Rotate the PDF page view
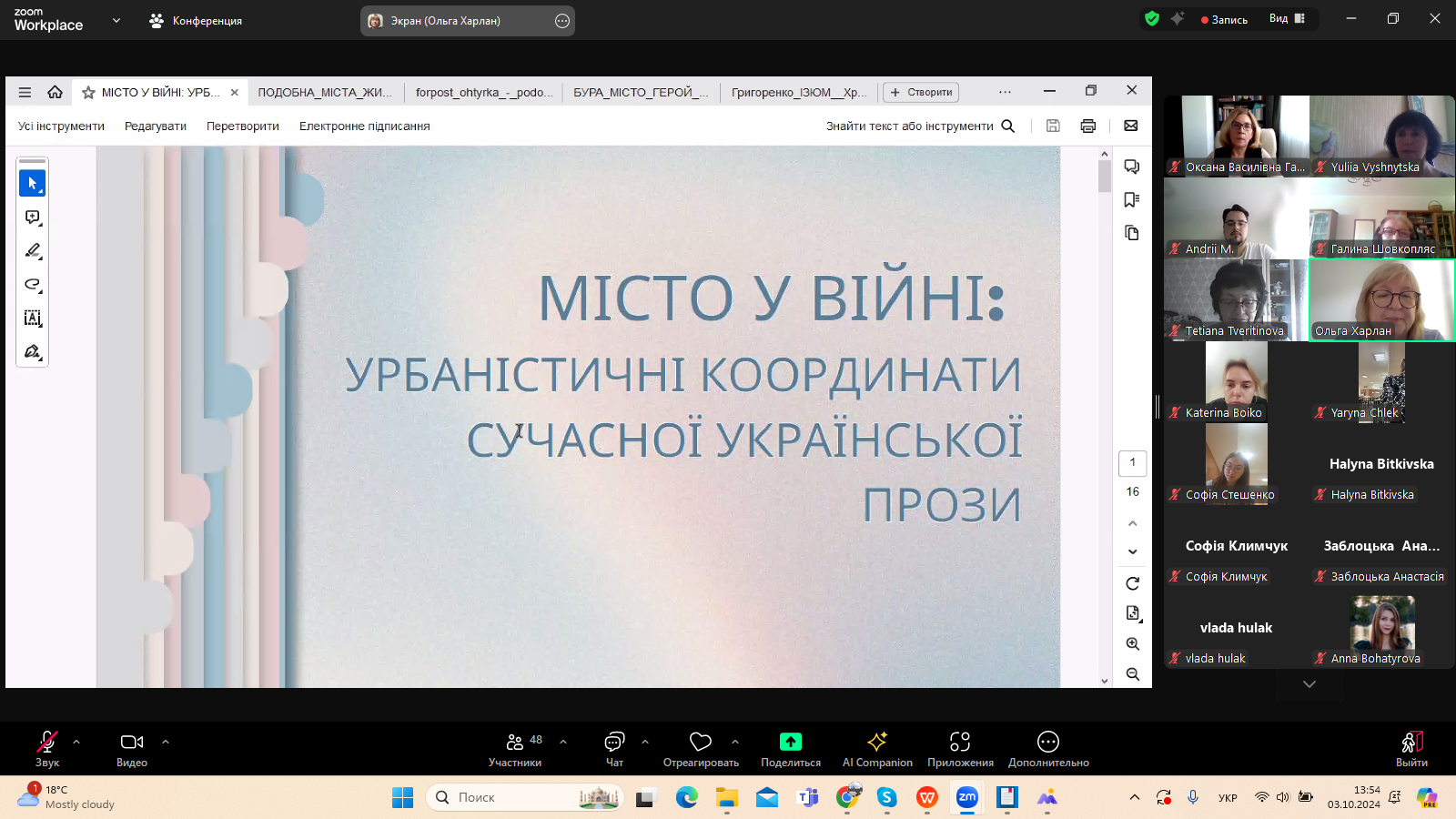 (1132, 583)
